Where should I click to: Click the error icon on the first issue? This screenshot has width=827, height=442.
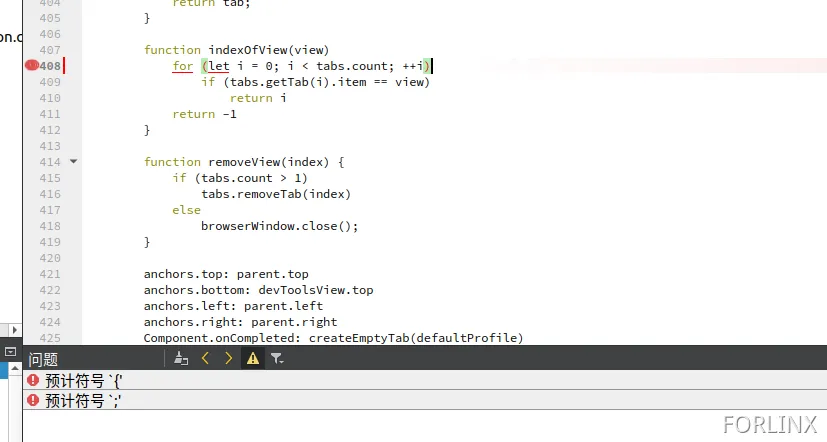[33, 380]
